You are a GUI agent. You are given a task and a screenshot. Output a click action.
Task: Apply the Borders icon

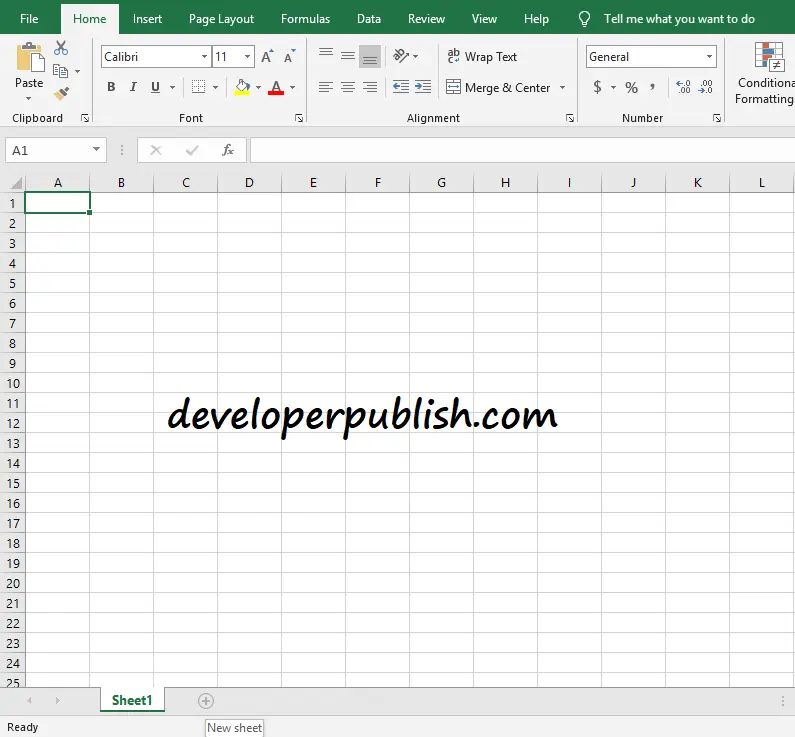pyautogui.click(x=198, y=87)
